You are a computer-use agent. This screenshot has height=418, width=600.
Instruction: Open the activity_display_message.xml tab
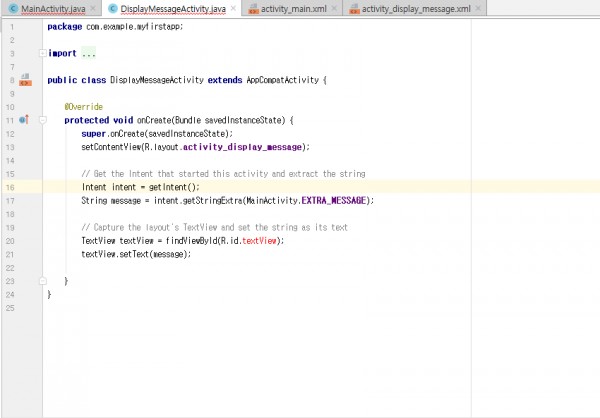pyautogui.click(x=416, y=8)
